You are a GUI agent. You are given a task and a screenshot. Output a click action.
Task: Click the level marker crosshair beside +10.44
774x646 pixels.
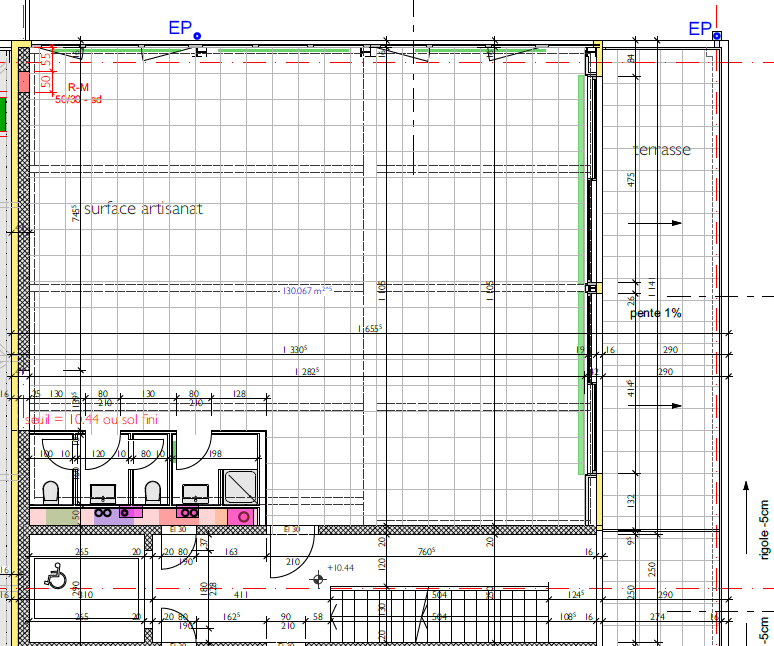(x=319, y=577)
